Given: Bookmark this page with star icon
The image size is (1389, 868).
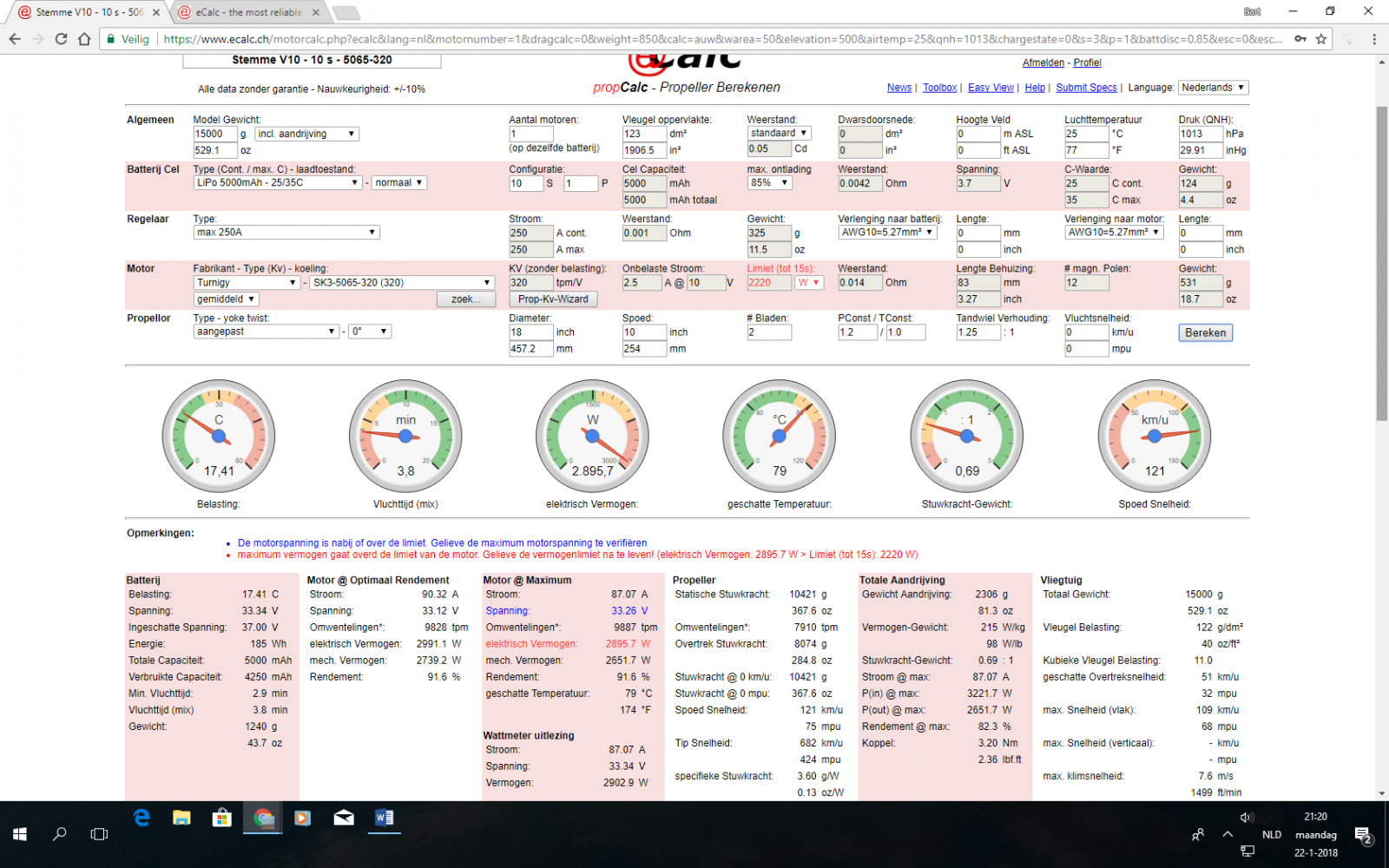Looking at the screenshot, I should pos(1321,39).
